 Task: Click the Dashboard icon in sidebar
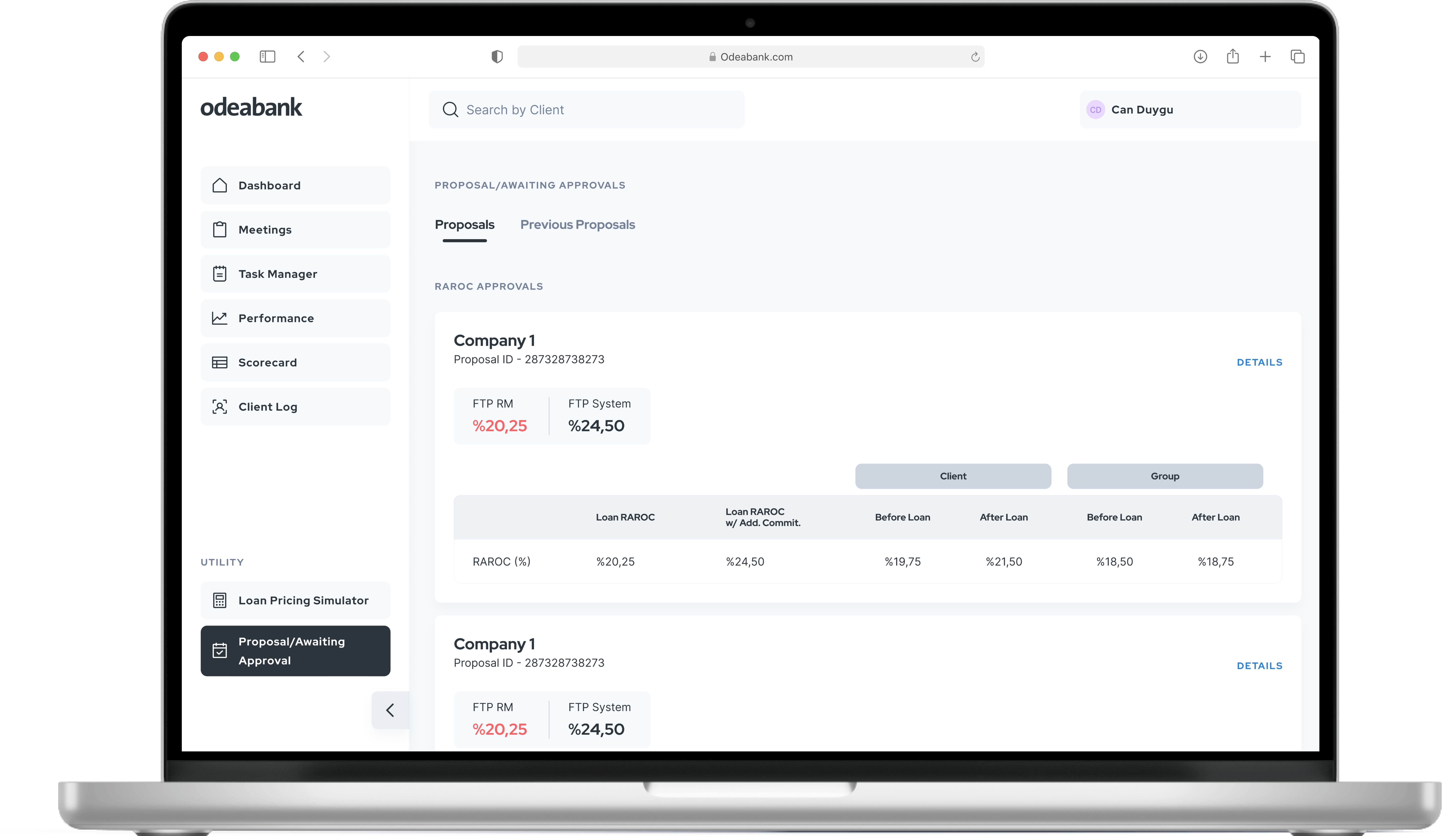point(220,185)
